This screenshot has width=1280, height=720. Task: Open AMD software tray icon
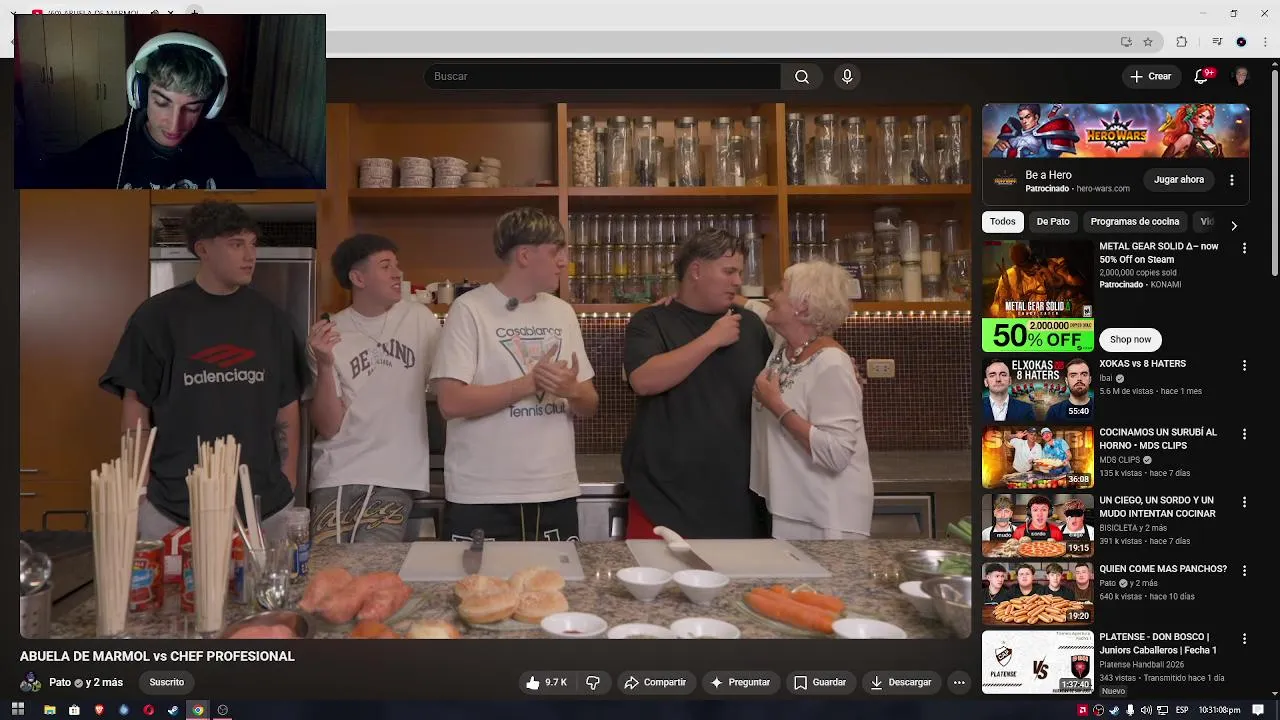tap(1082, 711)
